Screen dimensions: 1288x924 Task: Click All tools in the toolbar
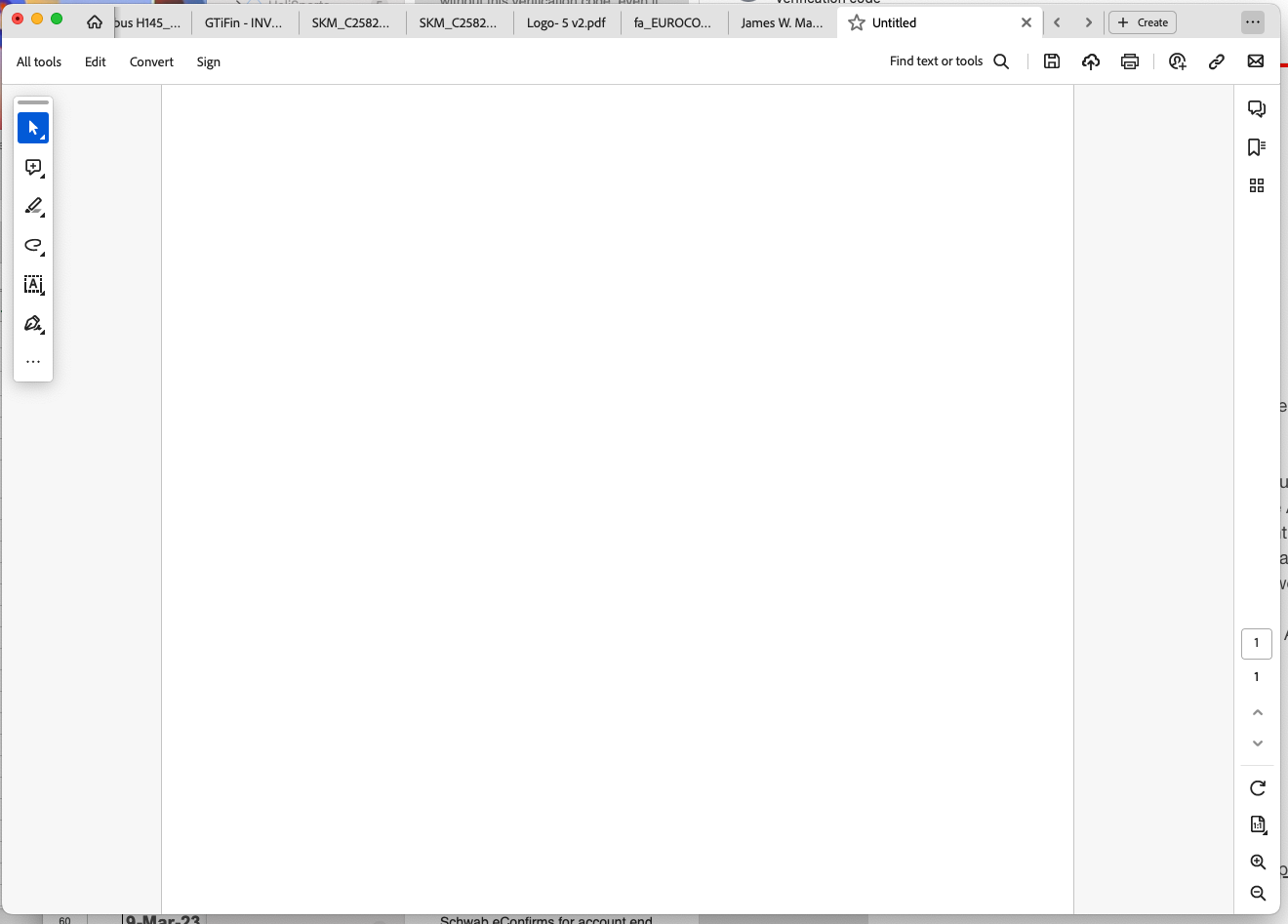pos(38,61)
